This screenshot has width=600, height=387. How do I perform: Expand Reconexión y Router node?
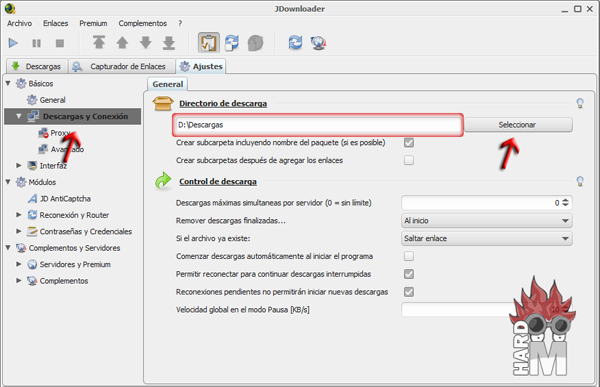coord(18,215)
